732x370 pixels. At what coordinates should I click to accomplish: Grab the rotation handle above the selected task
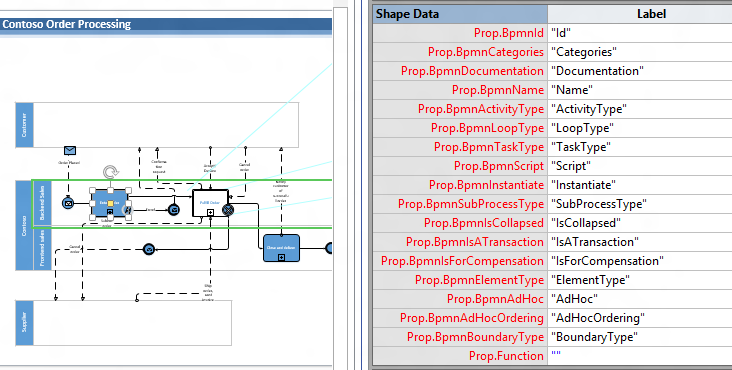110,172
